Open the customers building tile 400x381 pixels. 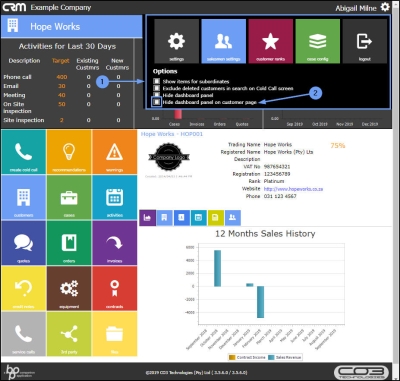(x=24, y=197)
